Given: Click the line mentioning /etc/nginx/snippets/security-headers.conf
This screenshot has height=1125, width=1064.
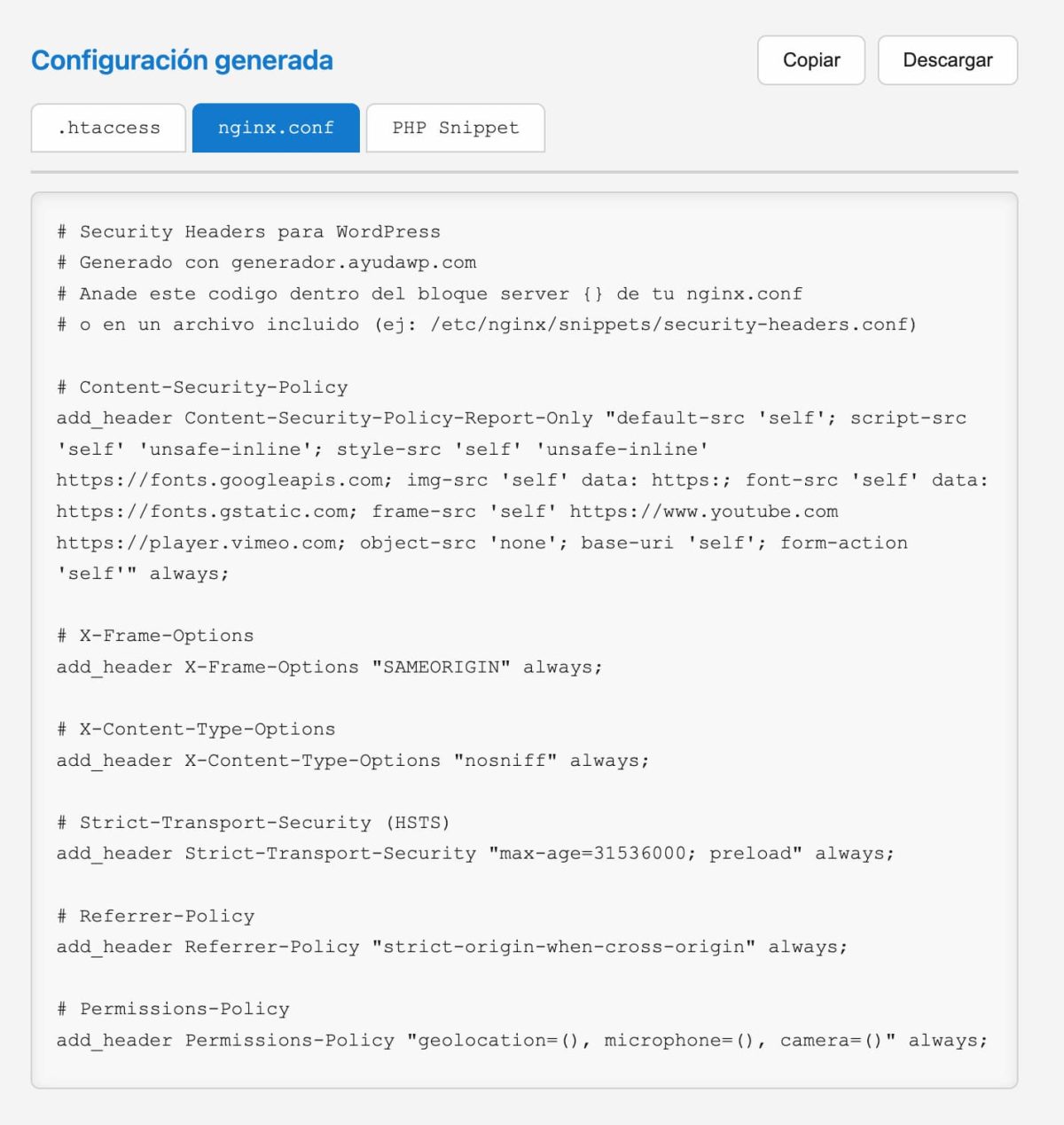Looking at the screenshot, I should pyautogui.click(x=487, y=324).
